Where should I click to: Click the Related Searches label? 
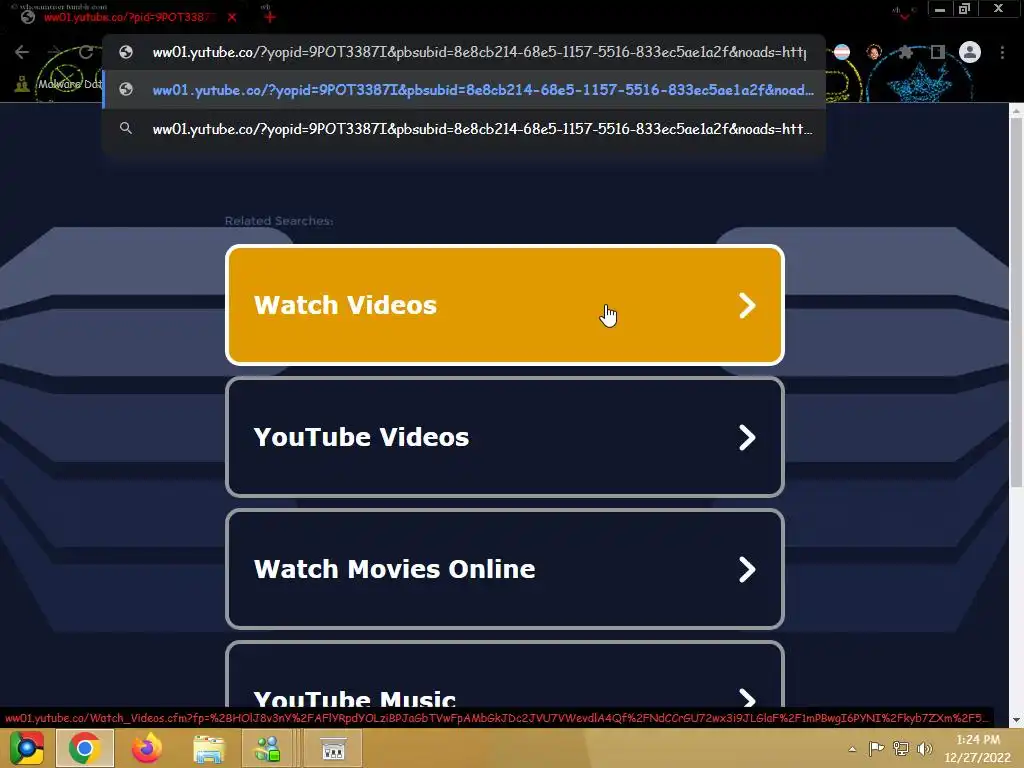(279, 221)
